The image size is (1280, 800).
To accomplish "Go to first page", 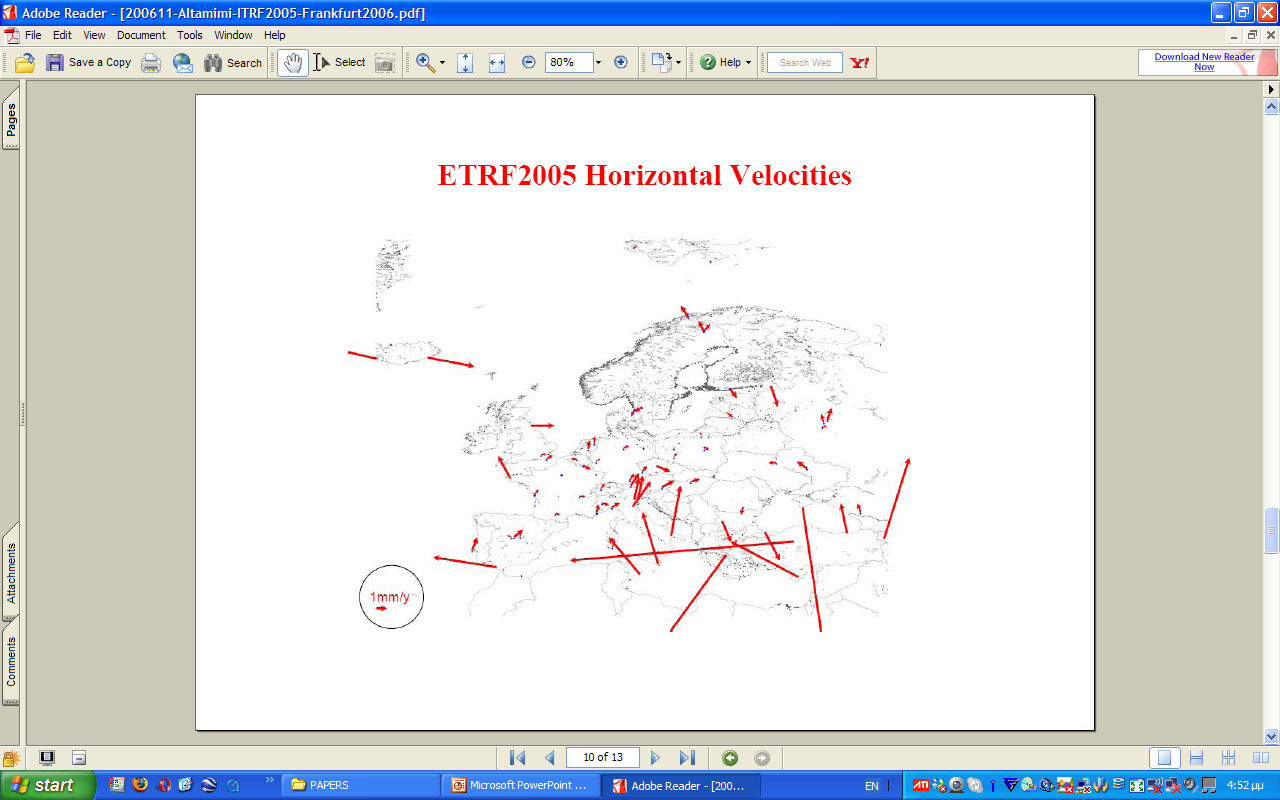I will 517,757.
